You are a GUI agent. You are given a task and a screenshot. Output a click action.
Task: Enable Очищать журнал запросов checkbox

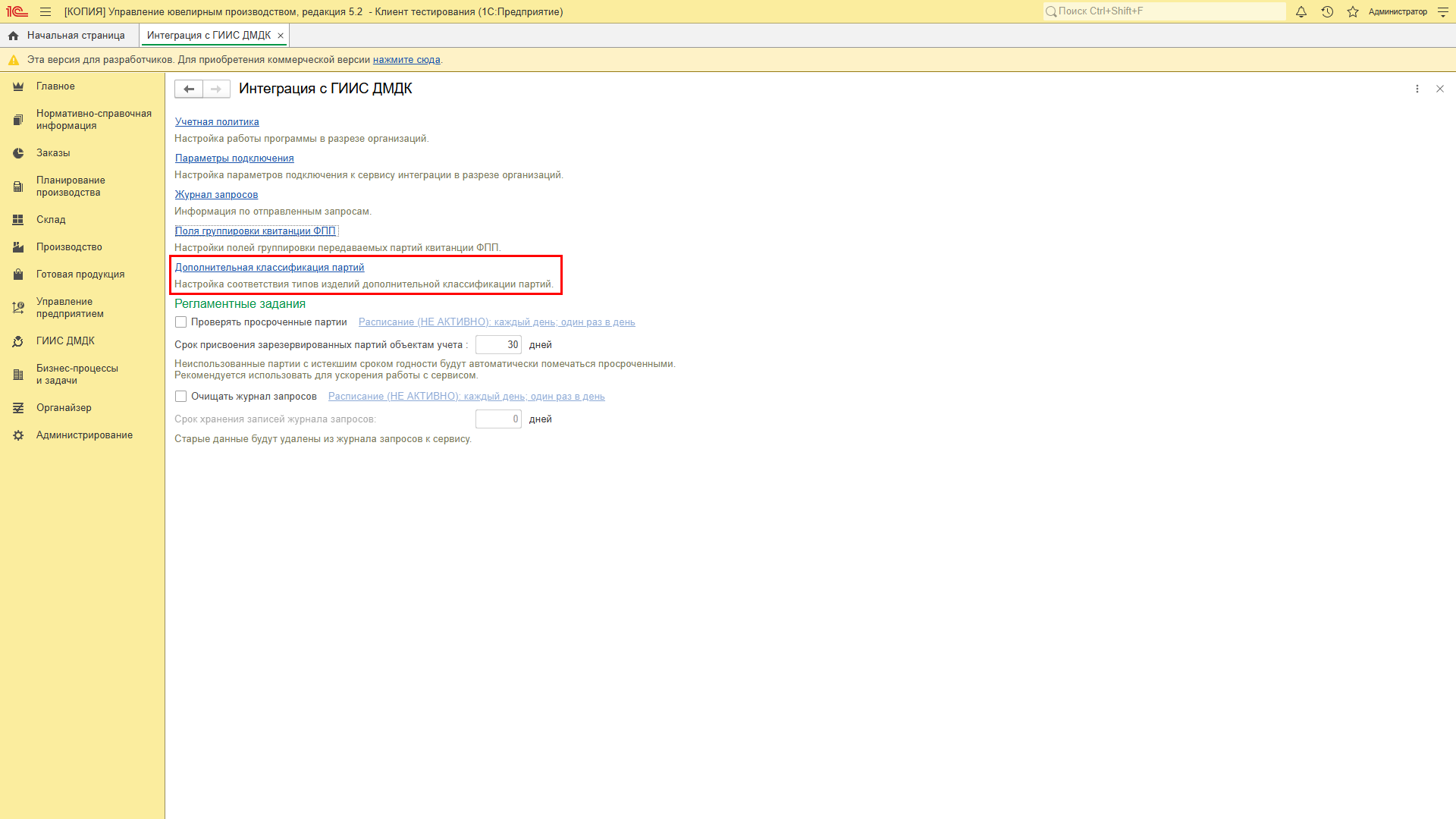(x=180, y=397)
